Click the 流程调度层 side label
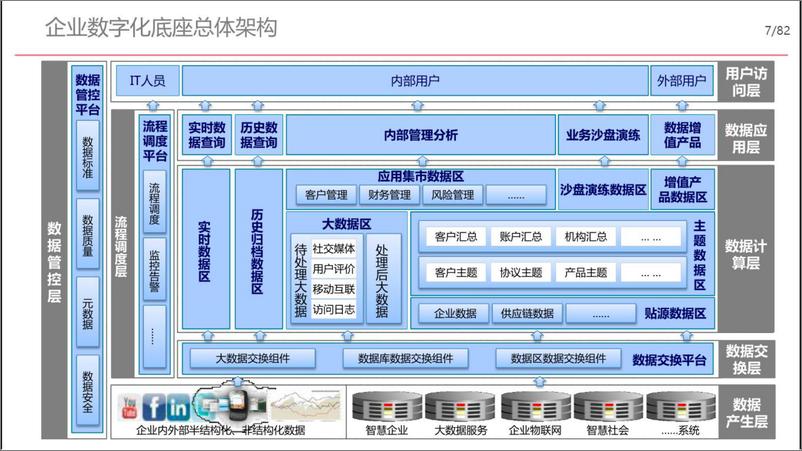802x451 pixels. coord(121,246)
